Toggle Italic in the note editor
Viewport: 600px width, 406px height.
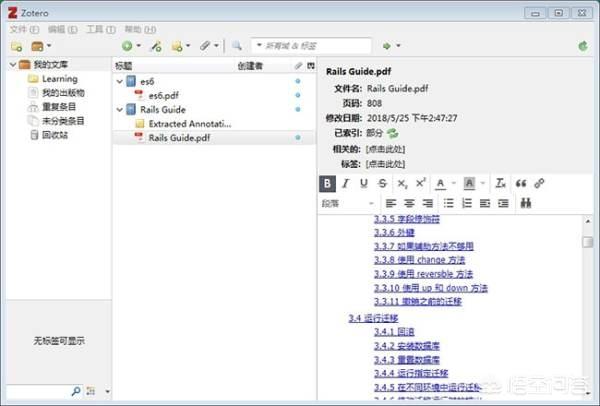tap(346, 184)
